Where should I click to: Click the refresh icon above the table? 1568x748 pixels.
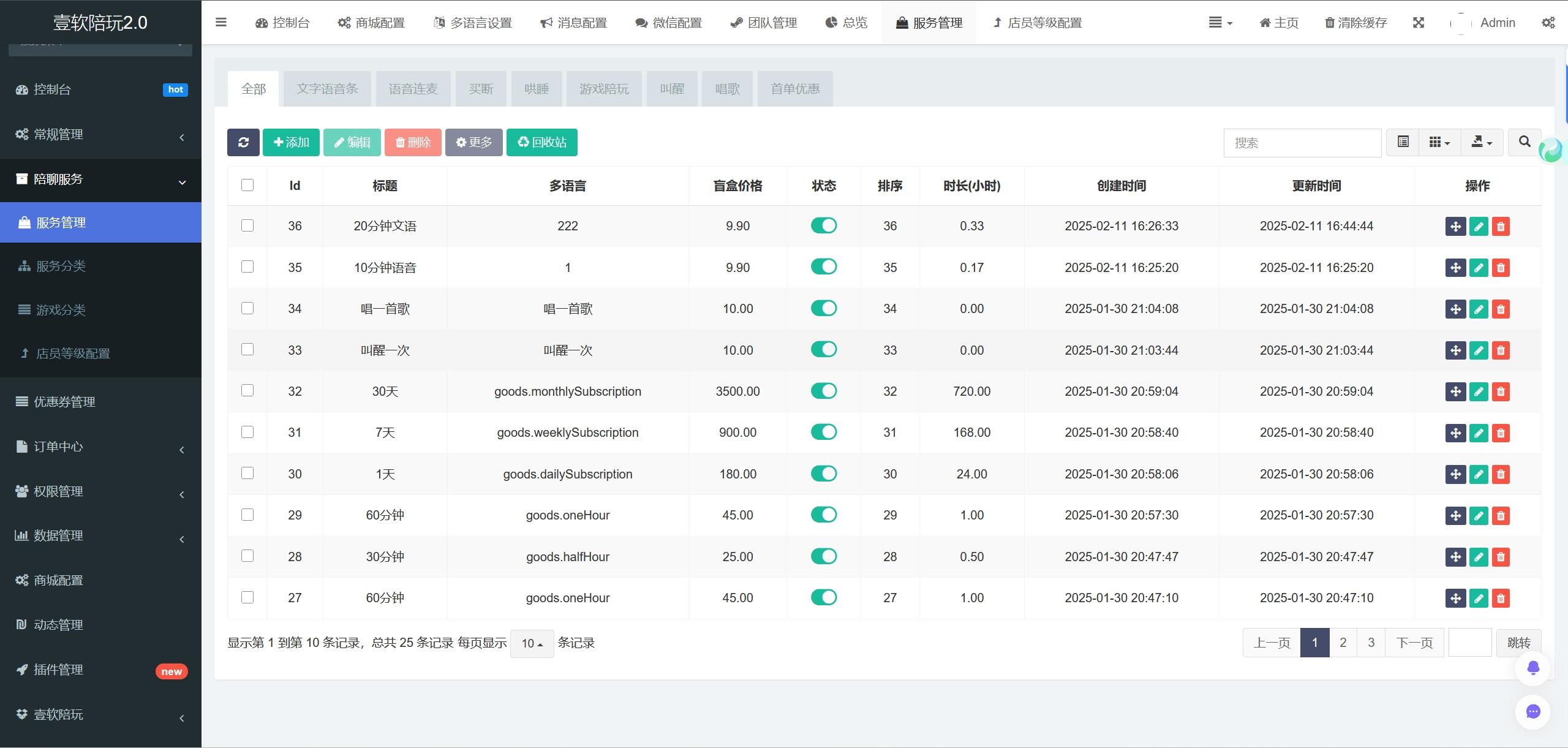243,142
